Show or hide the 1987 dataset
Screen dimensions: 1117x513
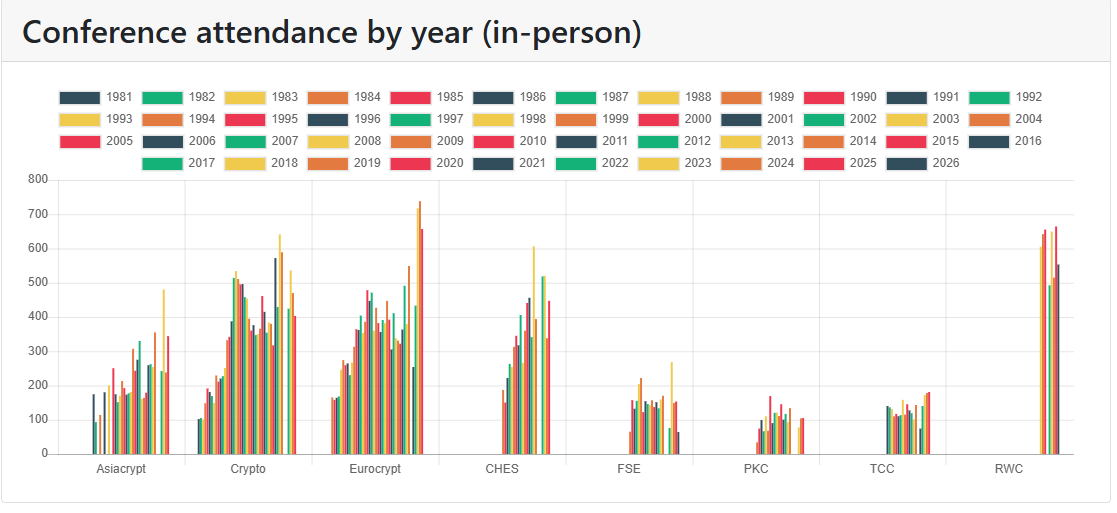pos(576,98)
